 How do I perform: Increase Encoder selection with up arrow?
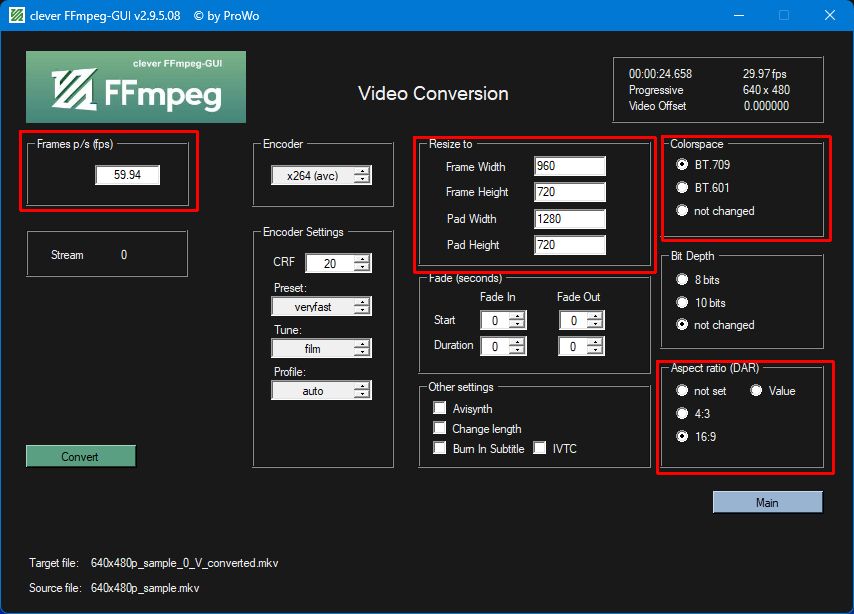click(x=363, y=171)
